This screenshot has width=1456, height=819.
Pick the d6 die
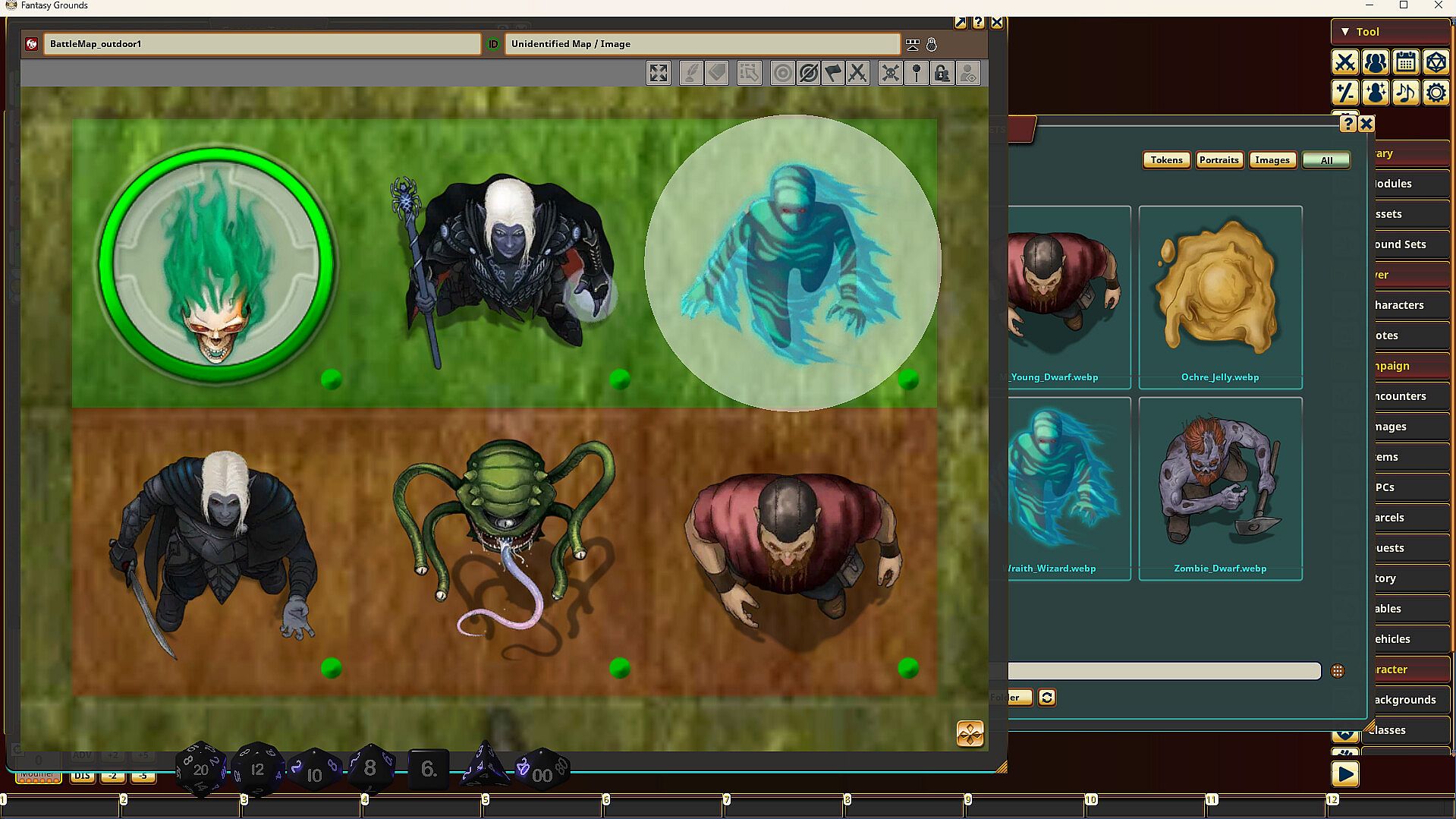click(429, 769)
